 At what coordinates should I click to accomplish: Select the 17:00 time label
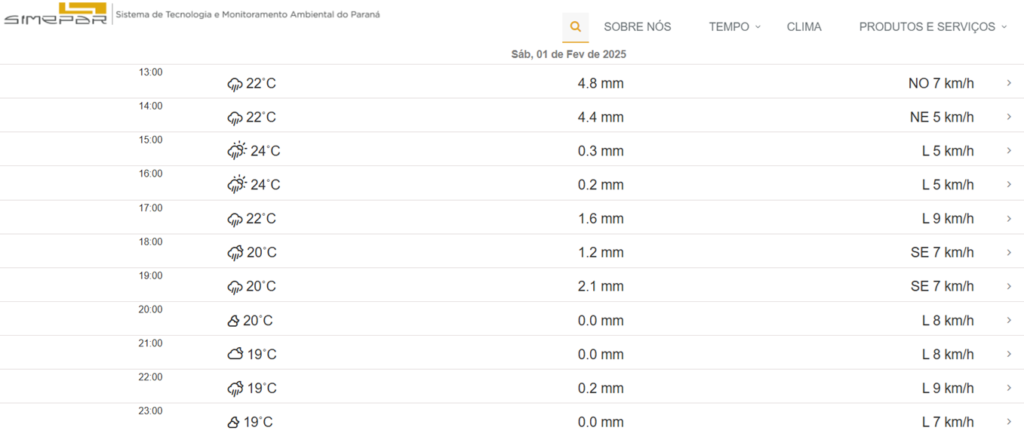[150, 208]
